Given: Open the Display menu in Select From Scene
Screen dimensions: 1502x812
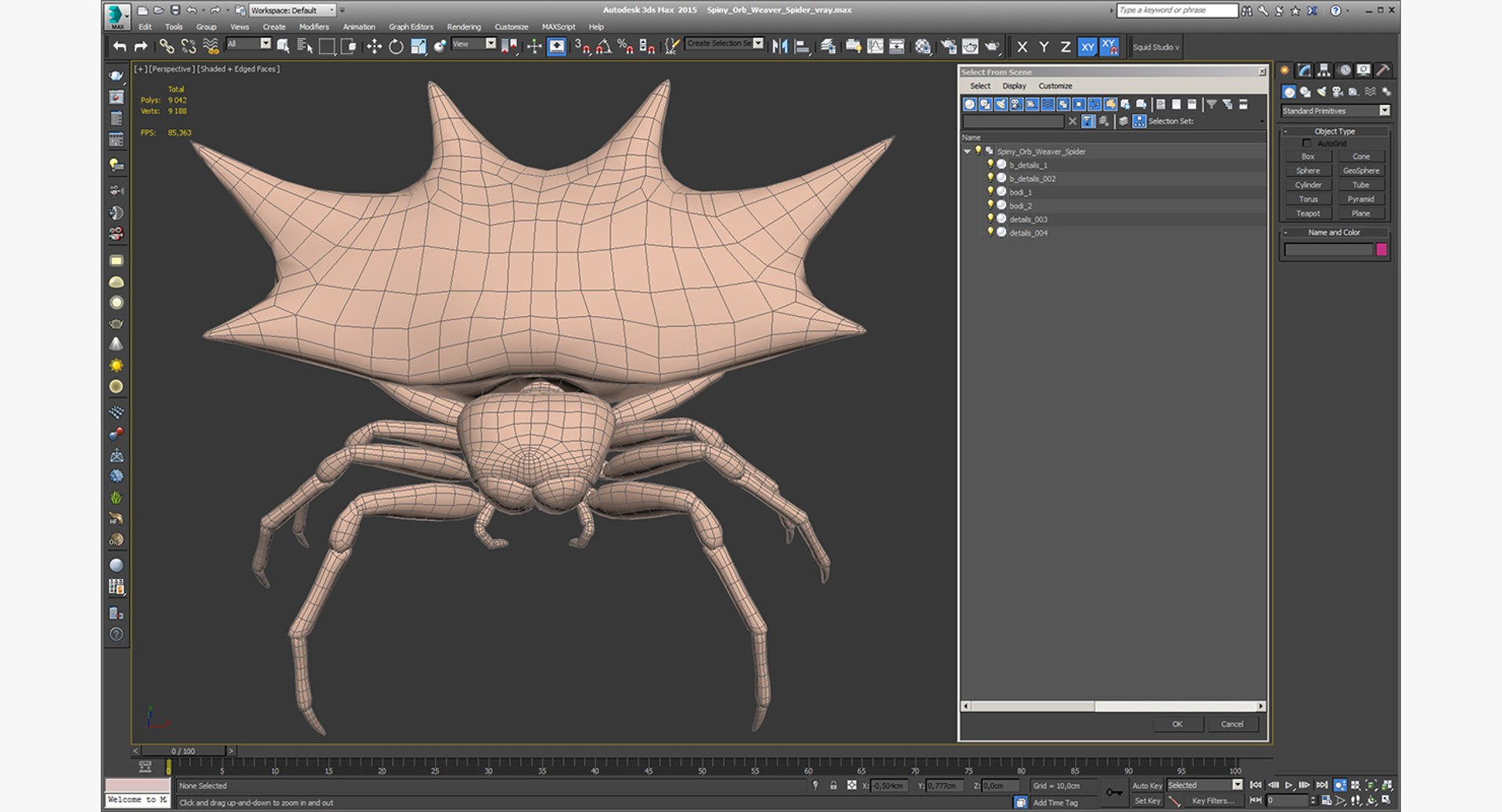Looking at the screenshot, I should 1014,86.
